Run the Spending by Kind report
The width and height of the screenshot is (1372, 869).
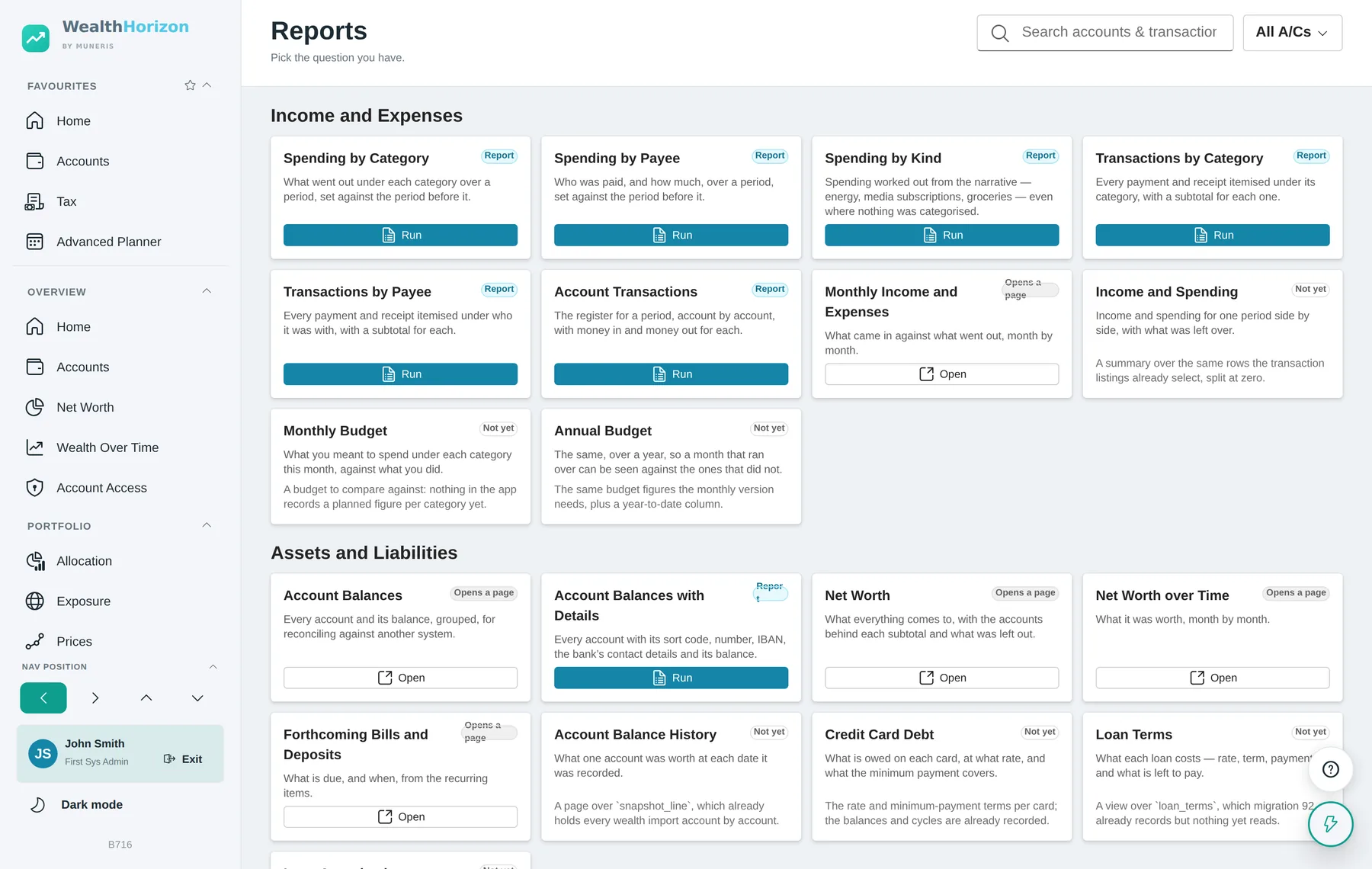pos(941,236)
